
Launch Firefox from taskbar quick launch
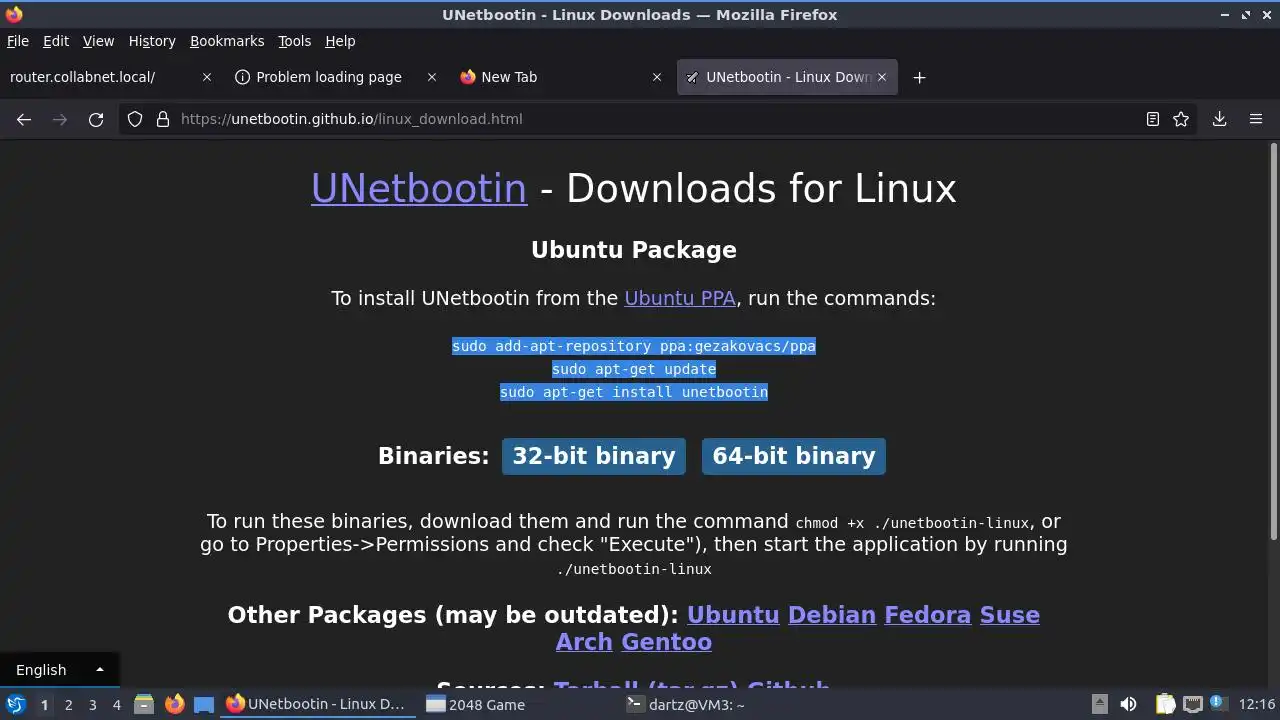pos(174,704)
